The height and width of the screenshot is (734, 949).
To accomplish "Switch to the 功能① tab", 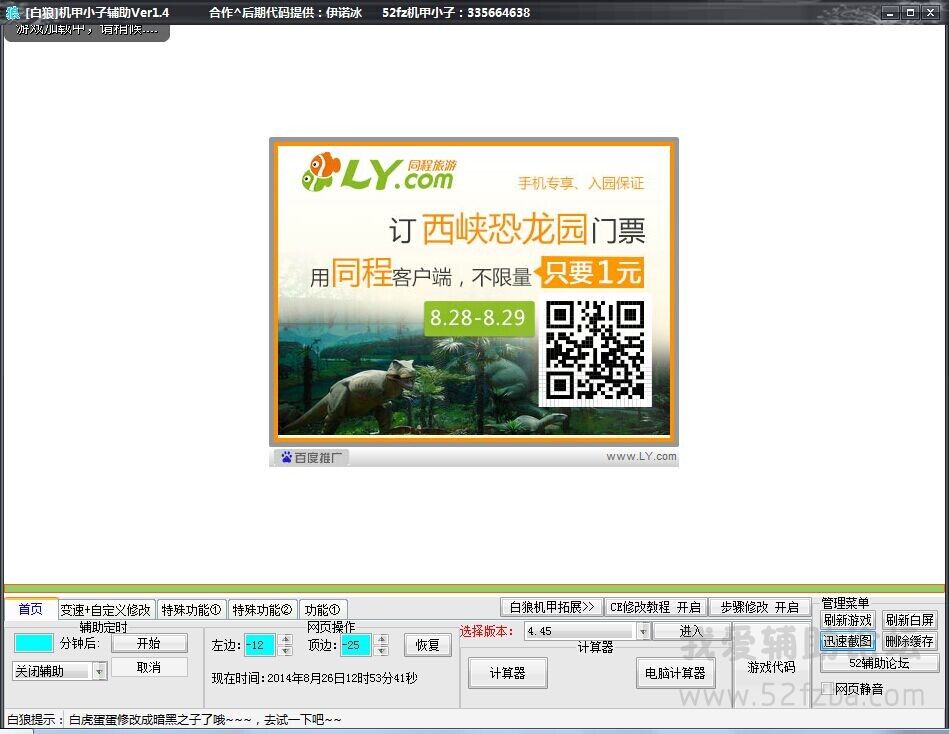I will [323, 610].
